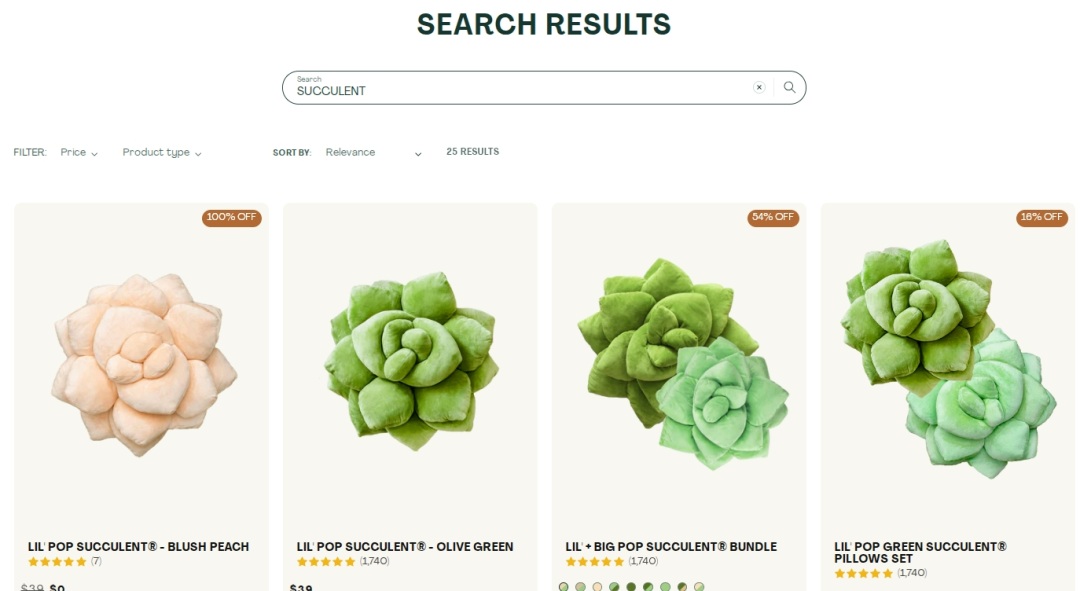This screenshot has height=591, width=1080.
Task: Click the star rating on the succulent bundle
Action: [595, 562]
